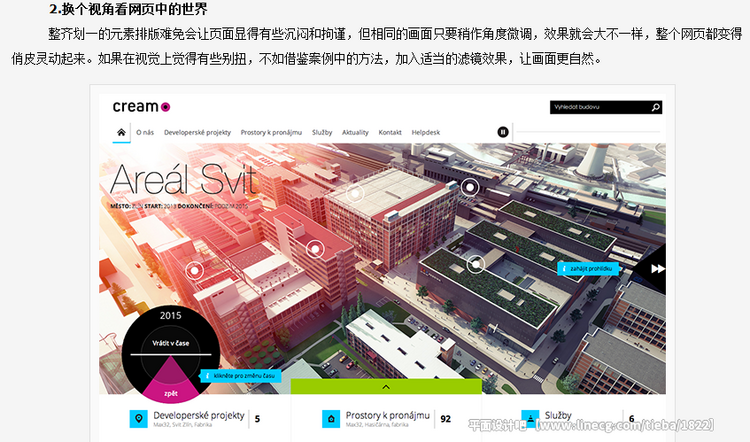
Task: Click Developerské projekty link at bottom
Action: point(199,415)
